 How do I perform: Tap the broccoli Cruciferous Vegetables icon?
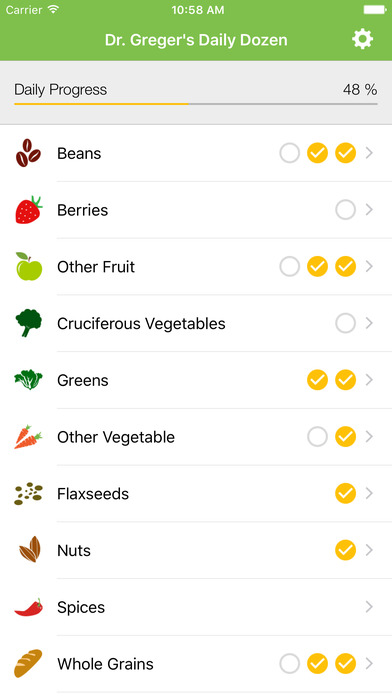(x=29, y=323)
